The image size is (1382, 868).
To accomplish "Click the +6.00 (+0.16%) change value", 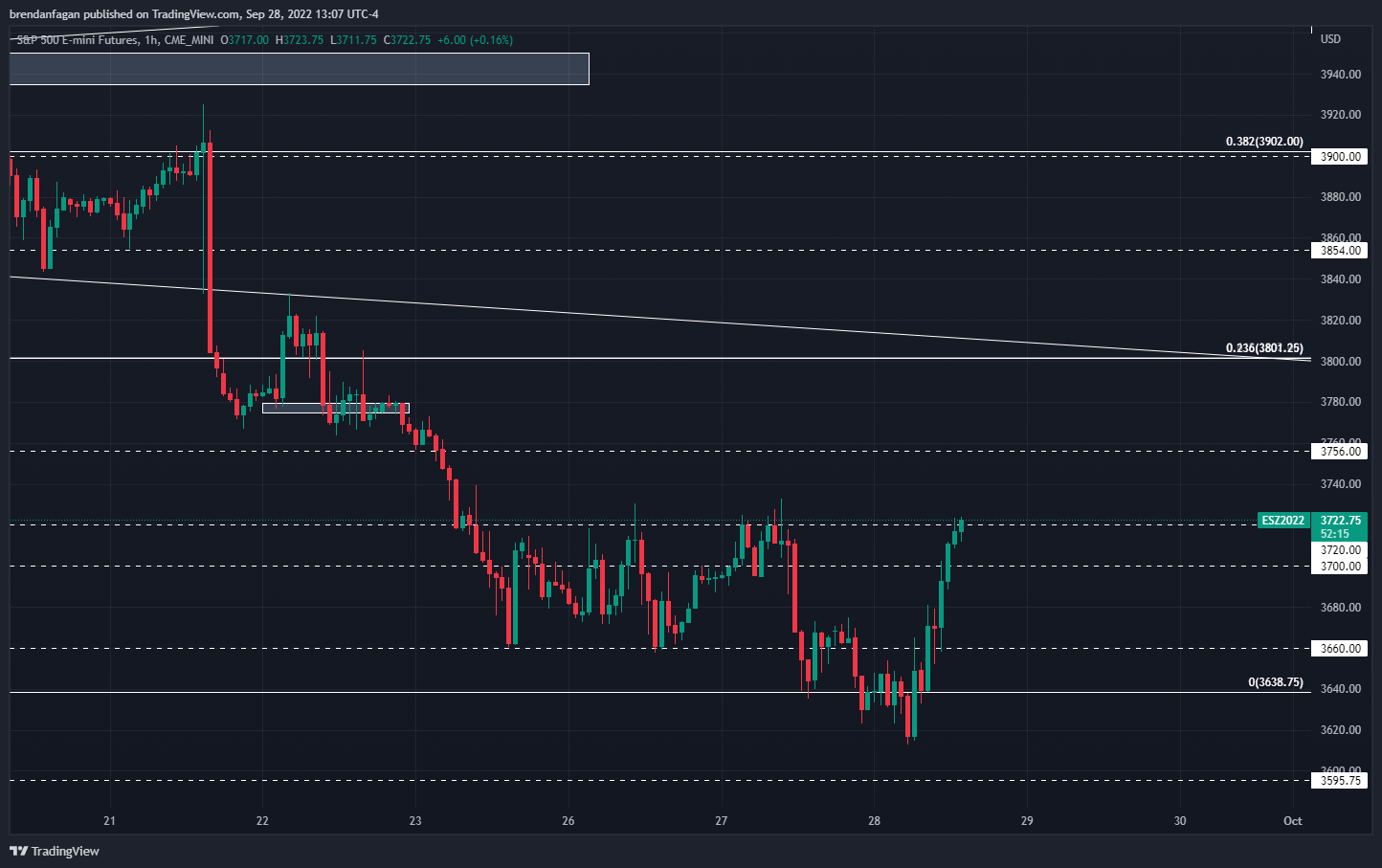I will (475, 40).
